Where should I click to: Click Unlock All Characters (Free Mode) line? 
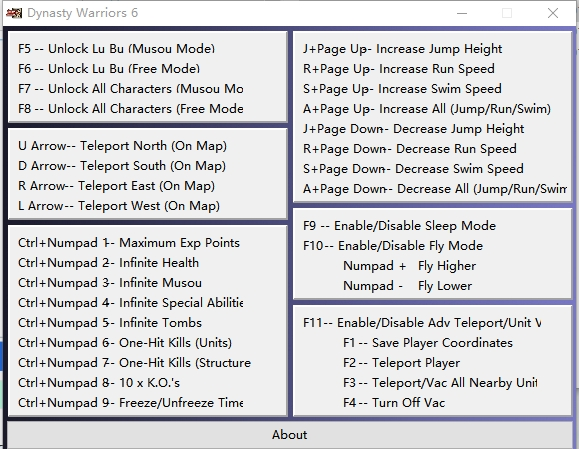130,109
